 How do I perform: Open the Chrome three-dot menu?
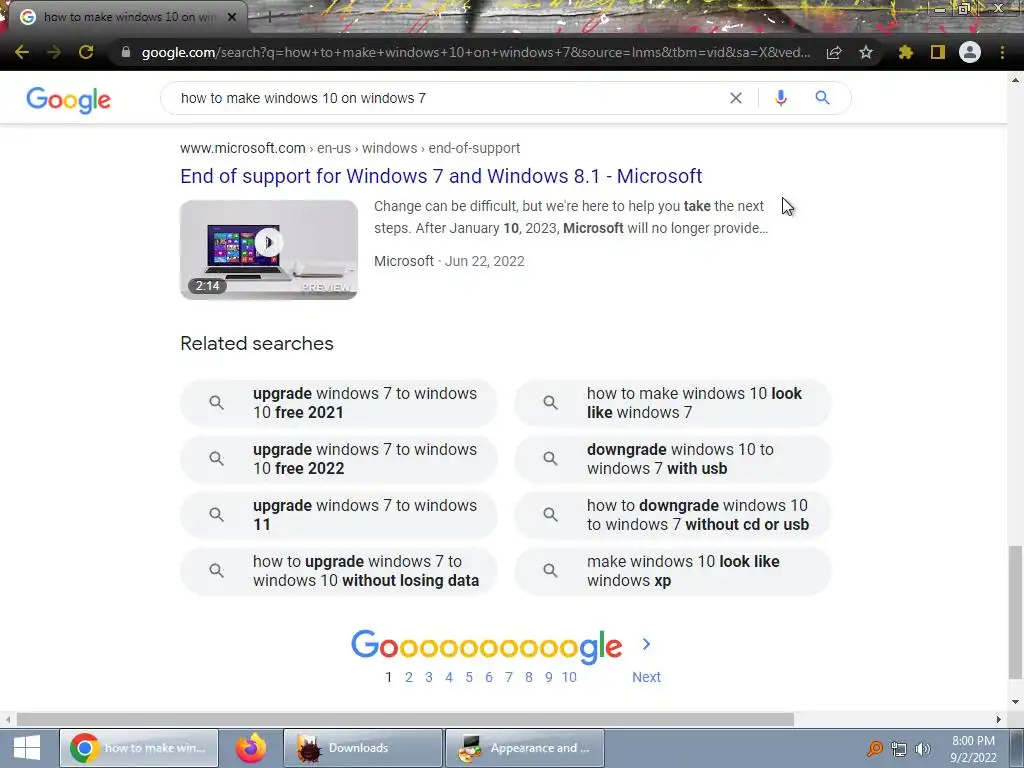pyautogui.click(x=1002, y=52)
